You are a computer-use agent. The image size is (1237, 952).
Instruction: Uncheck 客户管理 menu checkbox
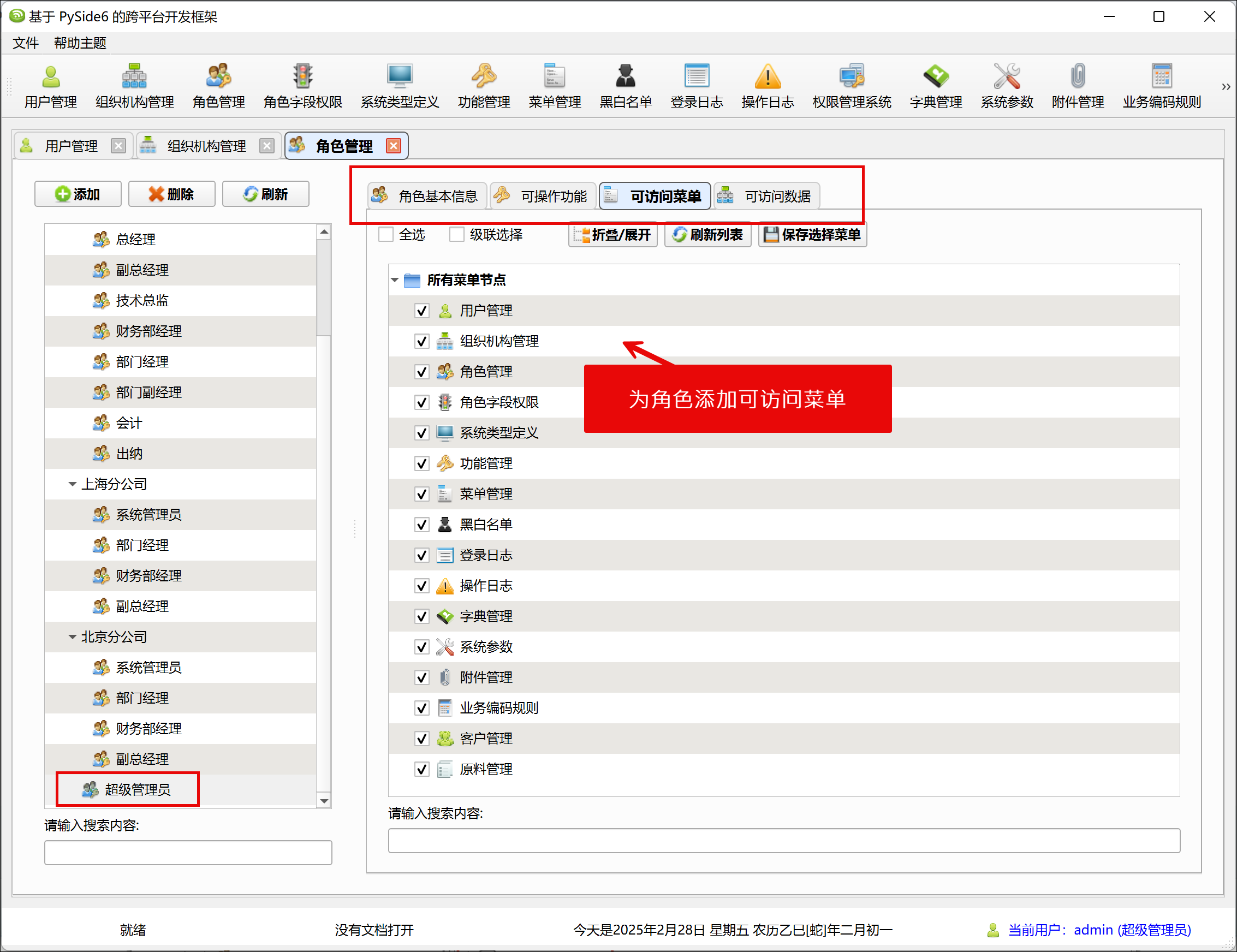(422, 739)
